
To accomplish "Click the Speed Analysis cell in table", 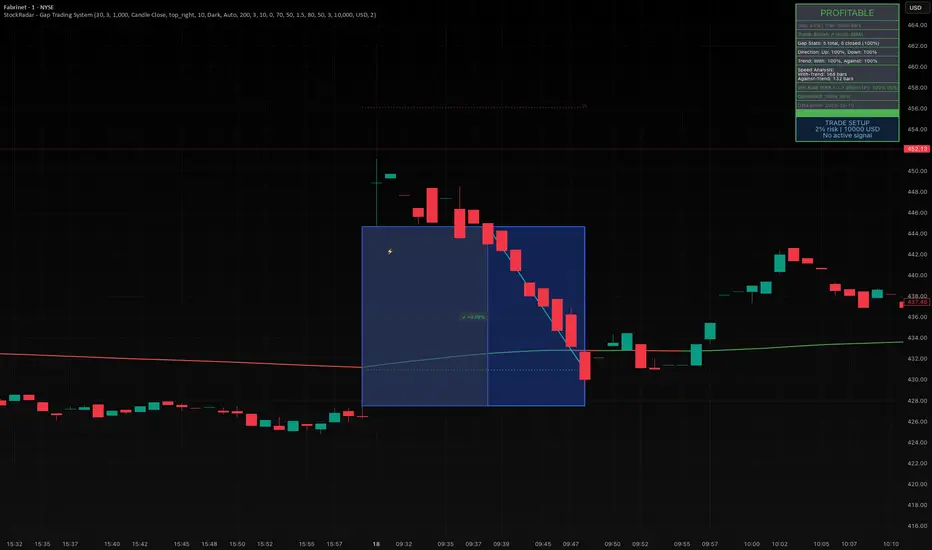I will pyautogui.click(x=847, y=74).
